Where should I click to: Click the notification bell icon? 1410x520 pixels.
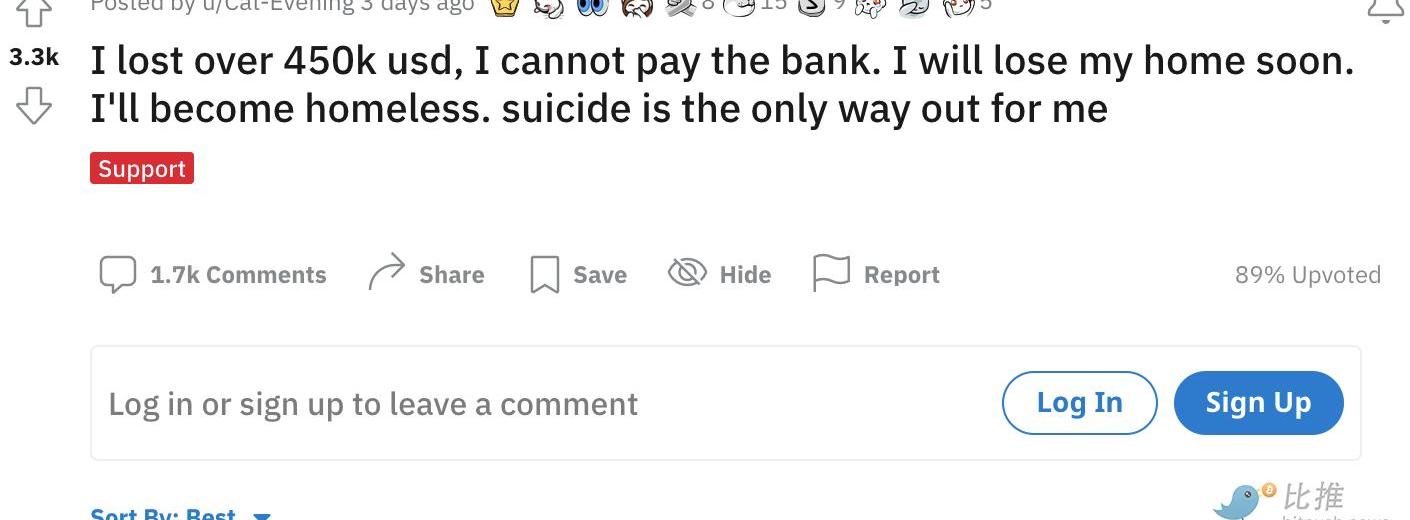(1385, 9)
